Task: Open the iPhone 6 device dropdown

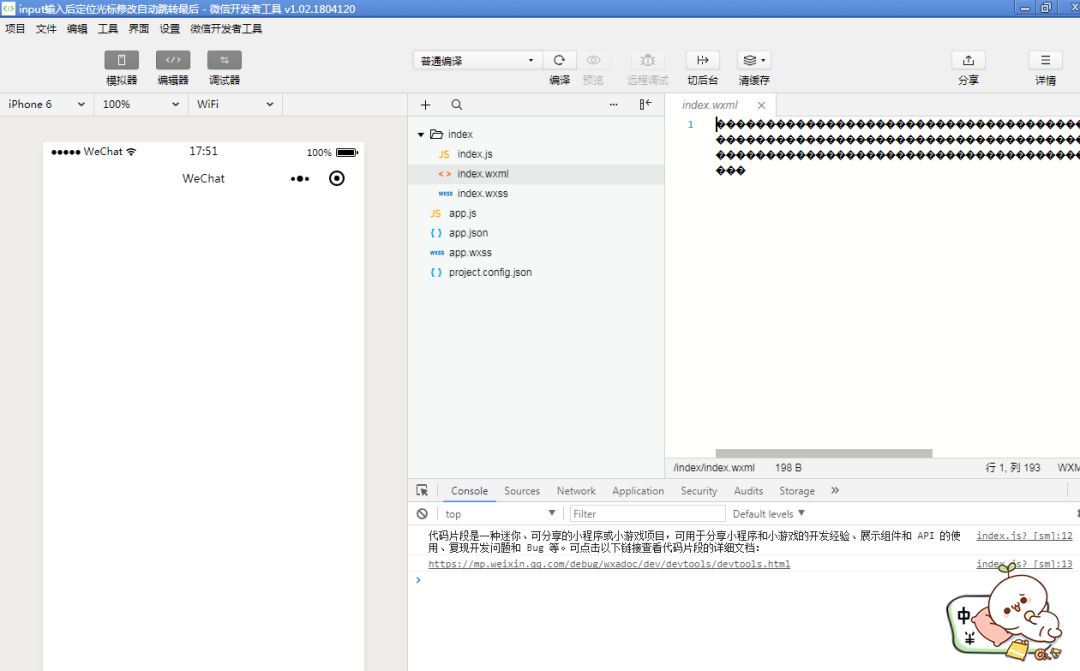Action: (47, 104)
